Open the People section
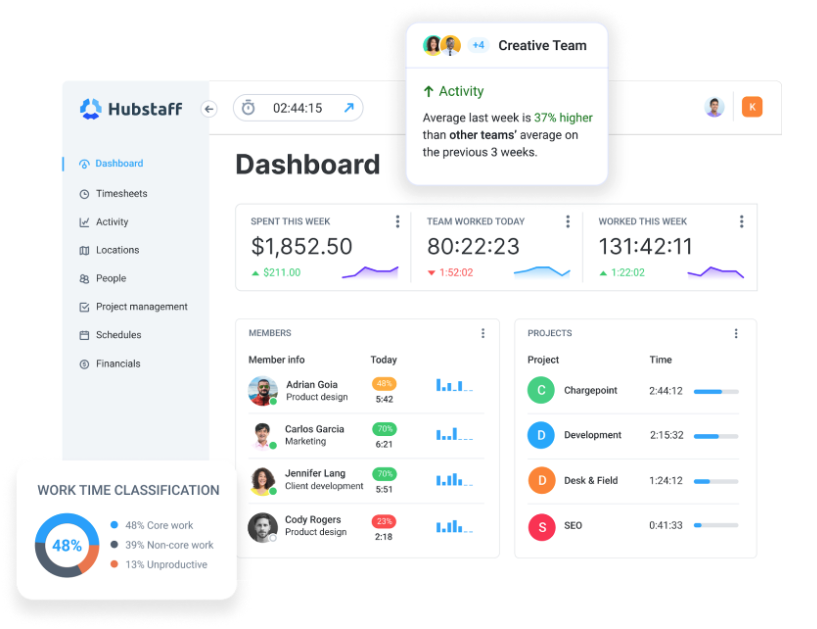The height and width of the screenshot is (629, 817). point(111,278)
